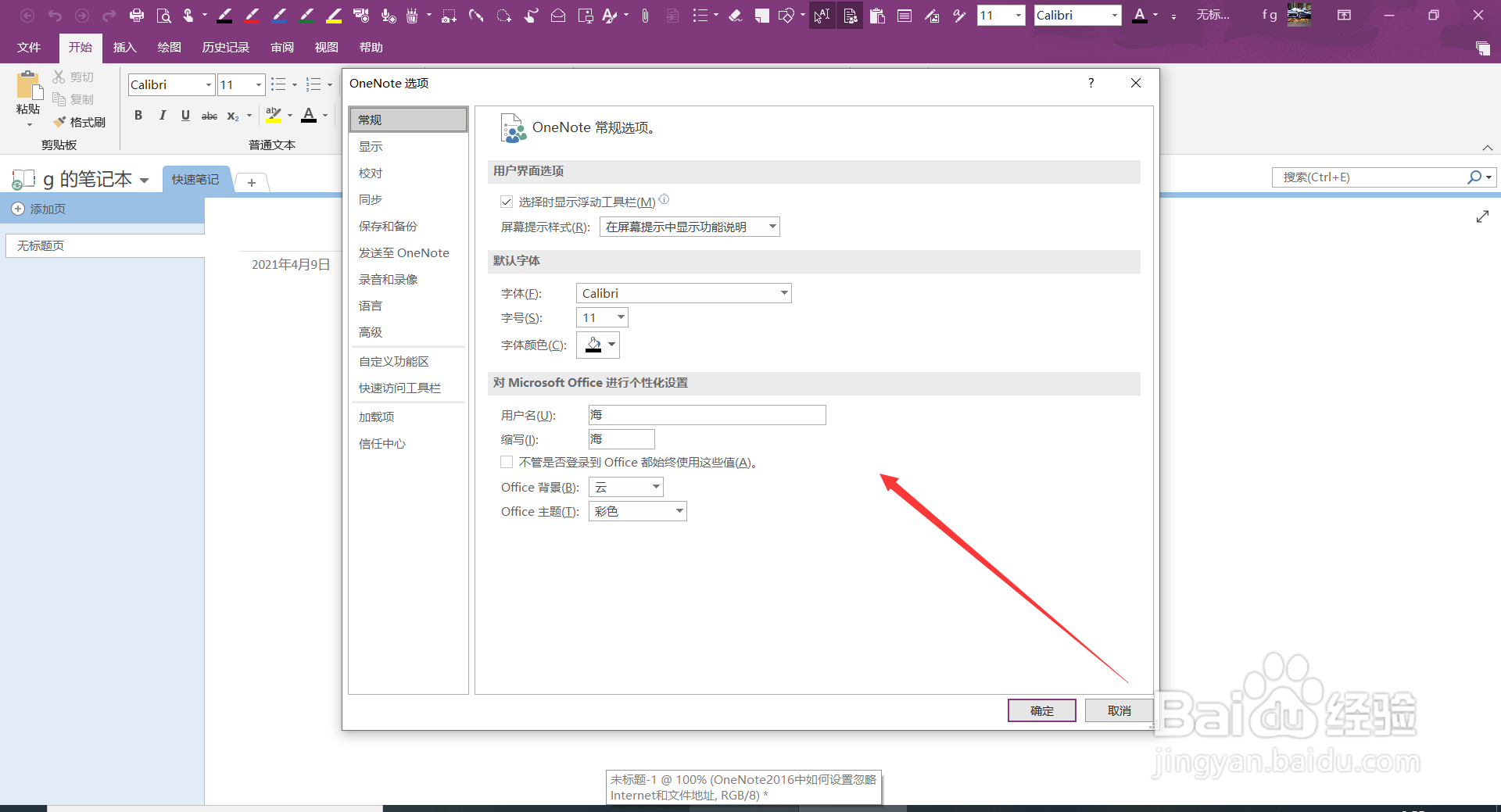Select the red pen in the title bar

[x=252, y=15]
